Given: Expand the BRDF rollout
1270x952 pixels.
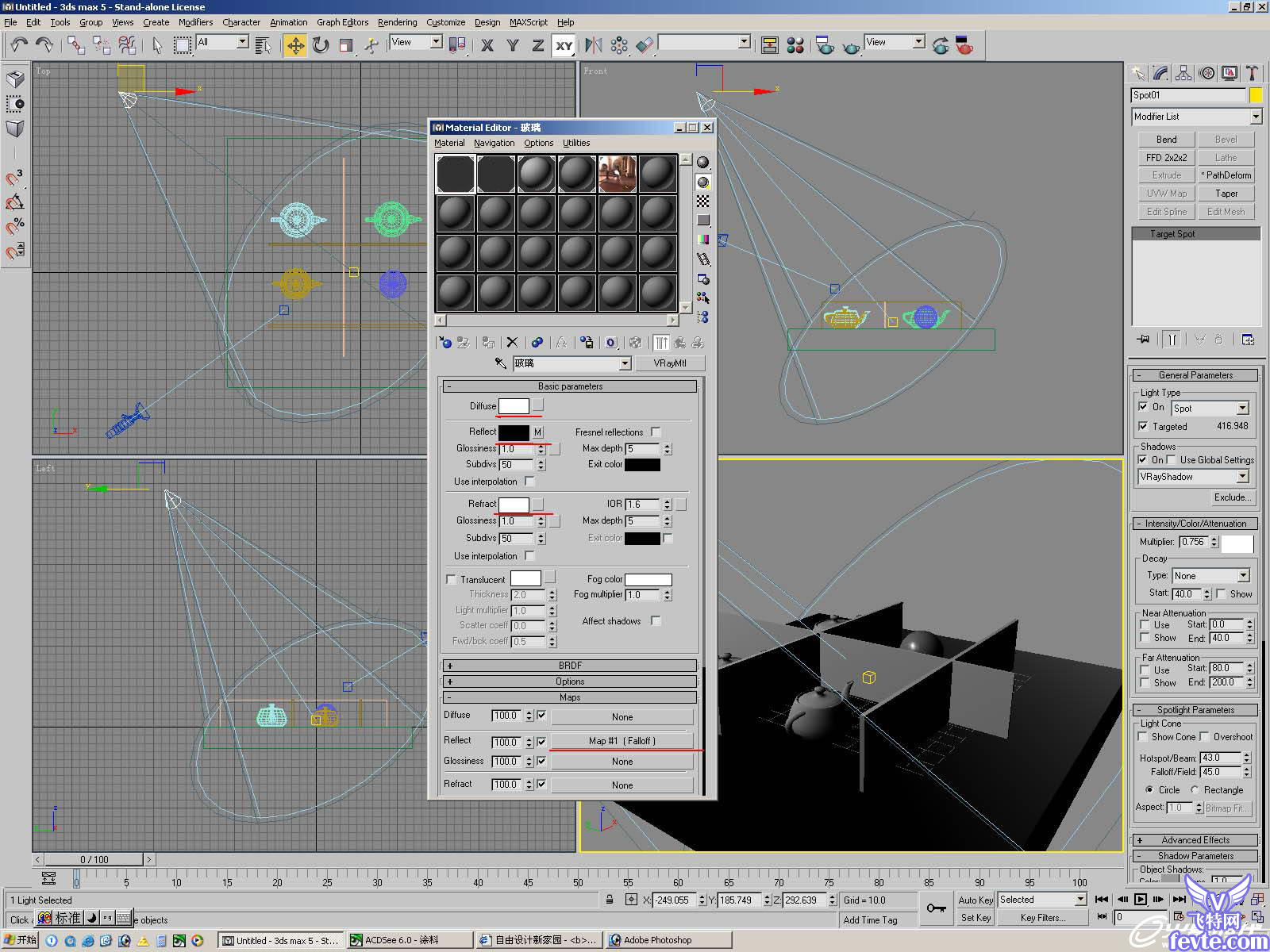Looking at the screenshot, I should pos(570,666).
